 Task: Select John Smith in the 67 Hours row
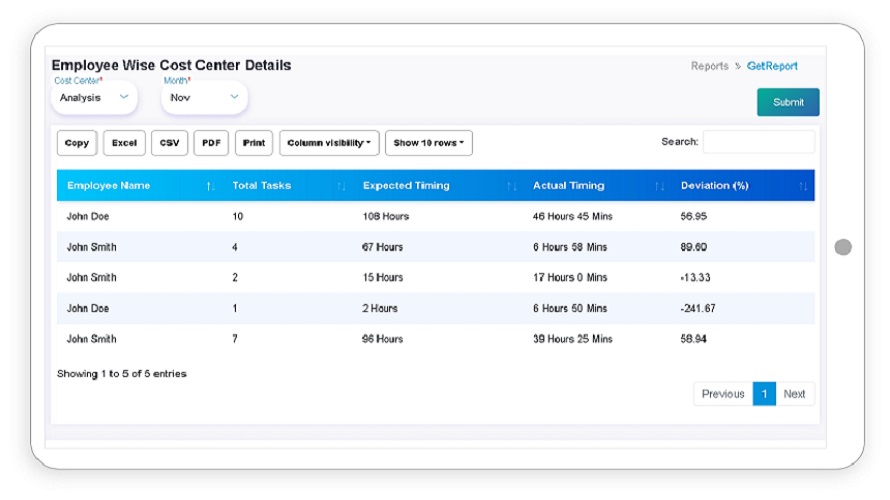click(x=91, y=247)
